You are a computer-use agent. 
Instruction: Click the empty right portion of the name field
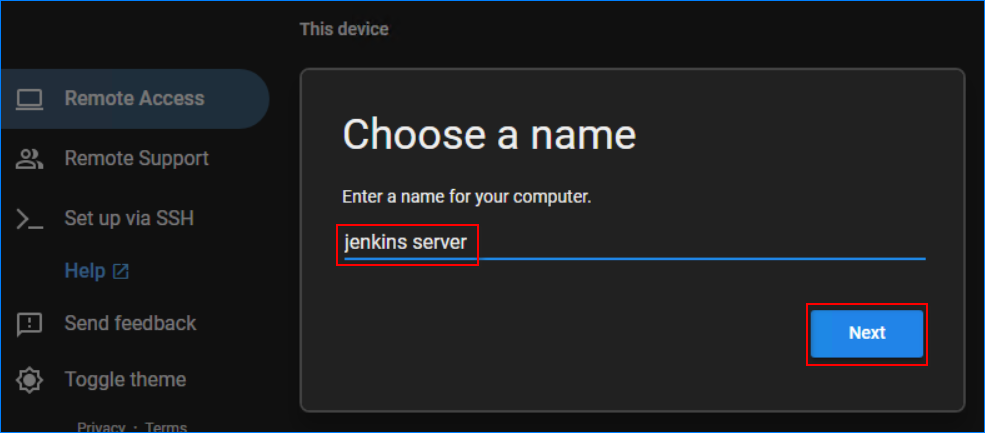(700, 242)
